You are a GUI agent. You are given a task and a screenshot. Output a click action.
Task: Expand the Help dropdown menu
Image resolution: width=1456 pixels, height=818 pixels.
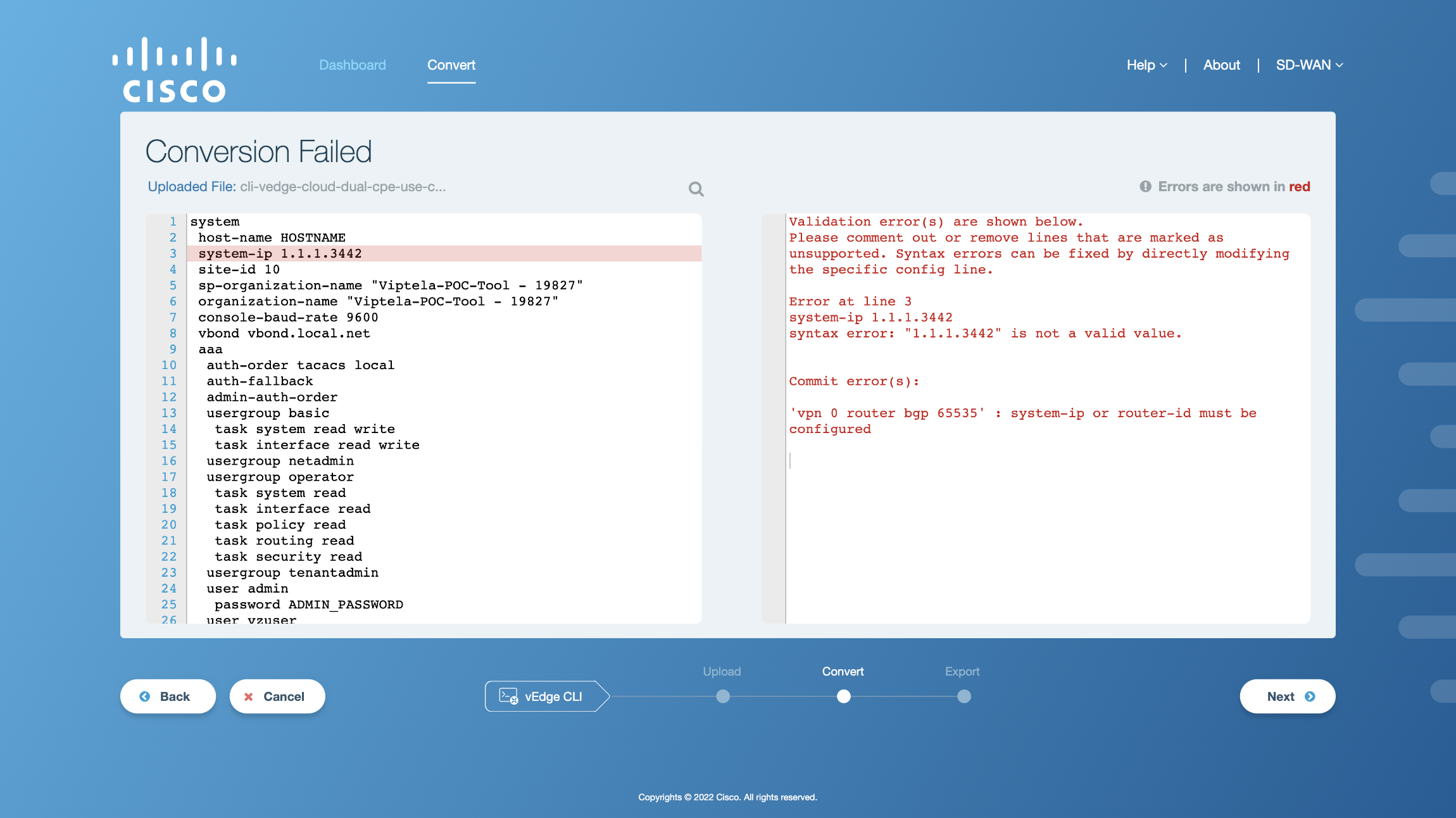pyautogui.click(x=1146, y=65)
